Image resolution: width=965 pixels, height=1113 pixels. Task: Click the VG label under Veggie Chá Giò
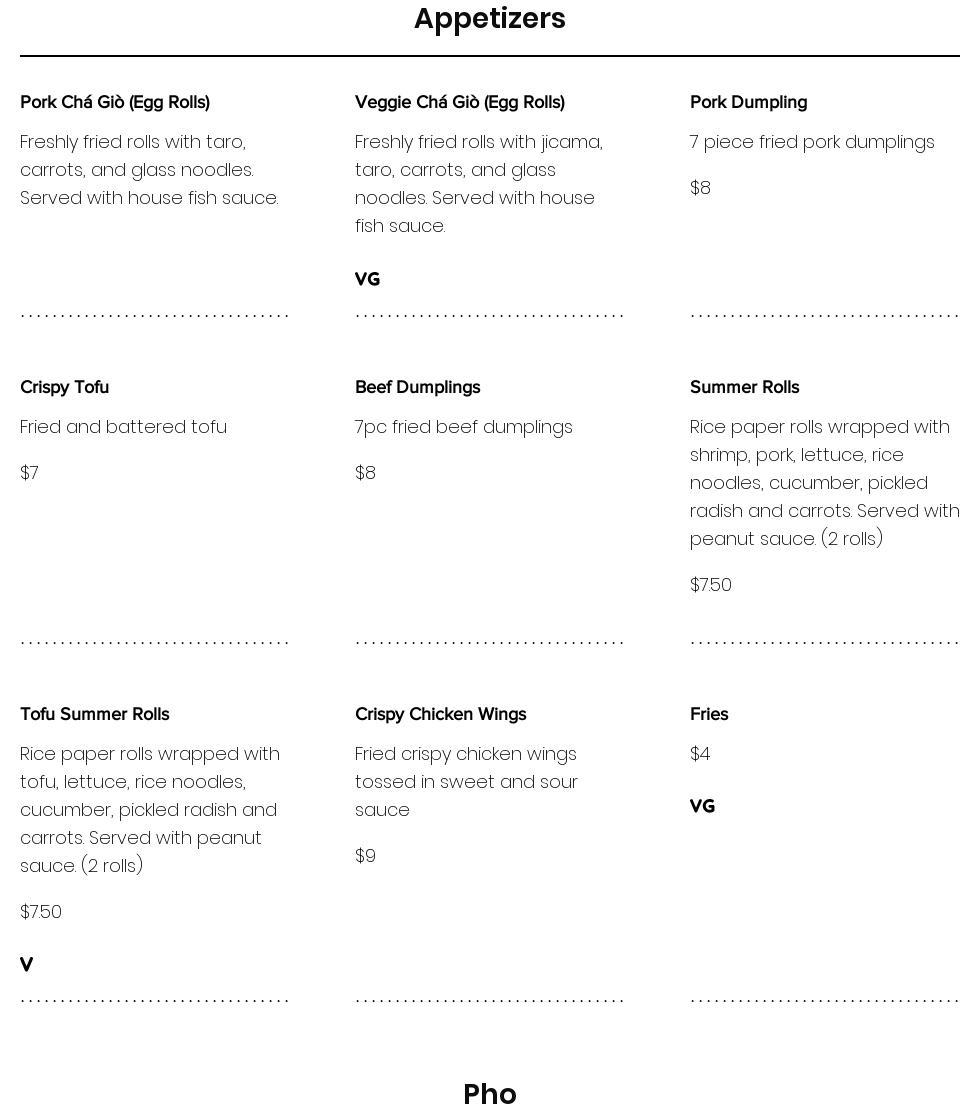(x=367, y=280)
